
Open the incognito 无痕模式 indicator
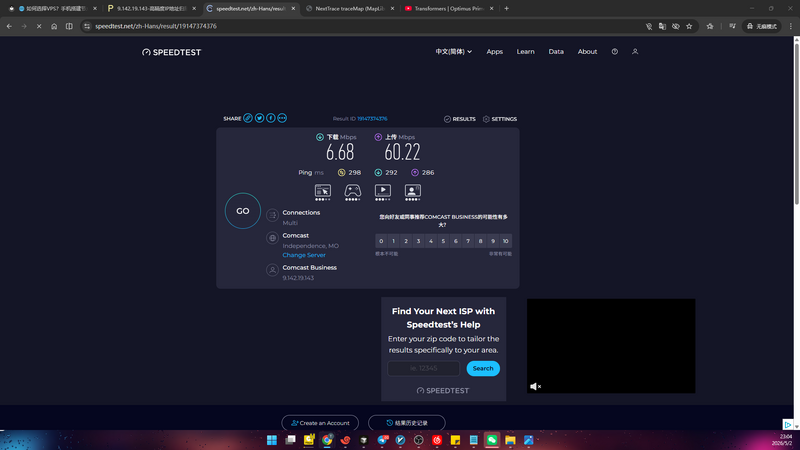[762, 26]
